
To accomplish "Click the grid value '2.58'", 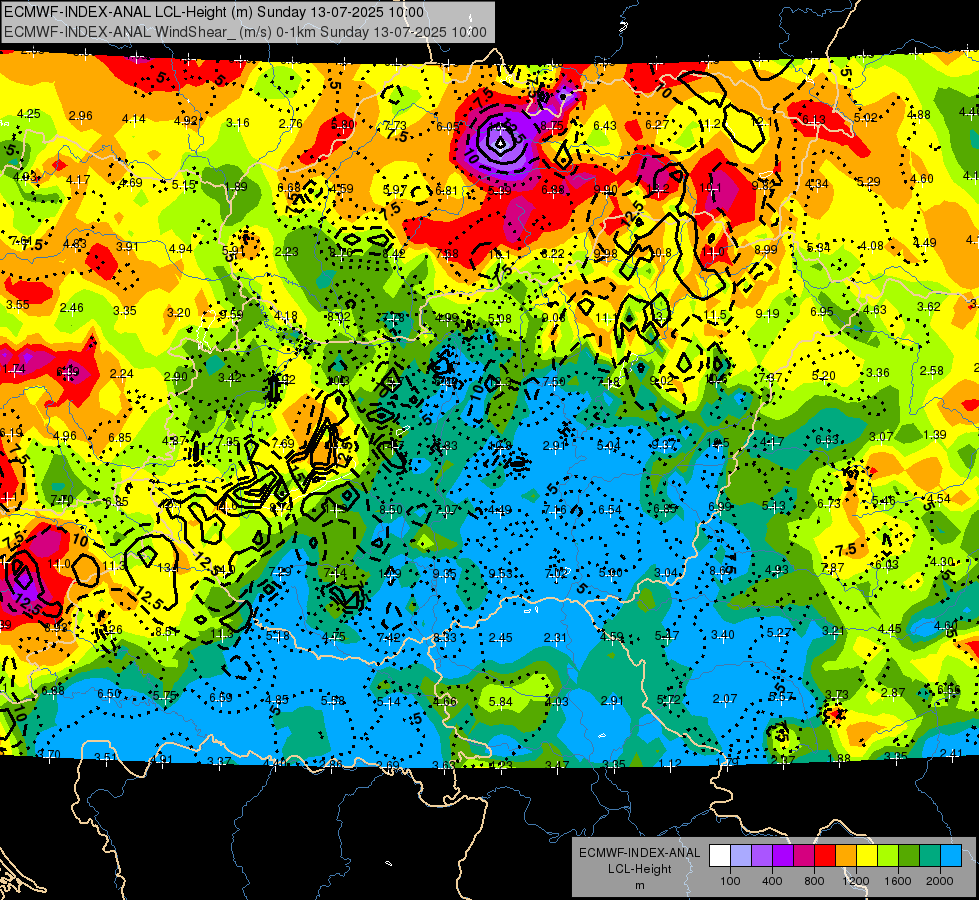I will click(932, 370).
